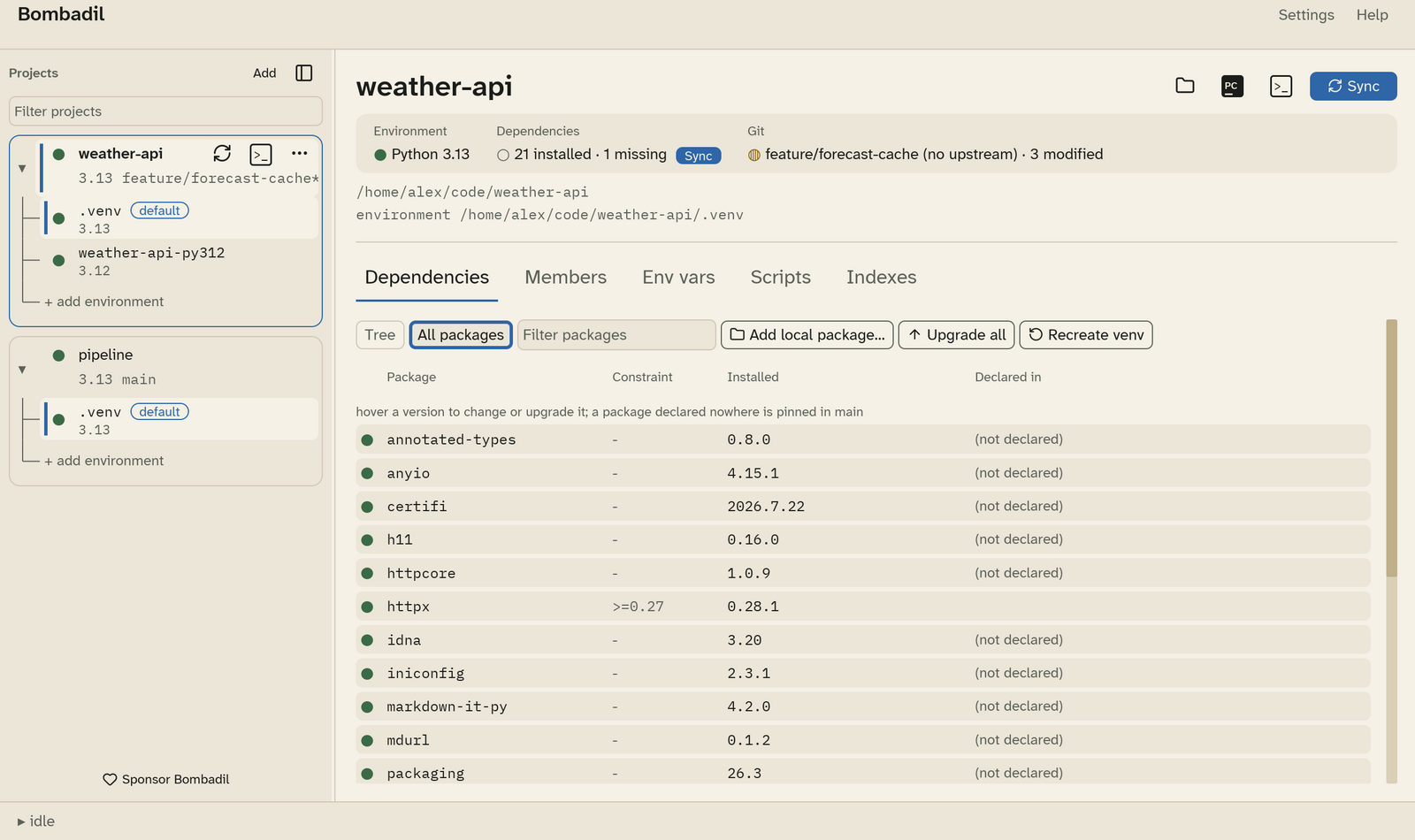Screen dimensions: 1415x840
Task: Focus the Filter packages field
Action: click(616, 334)
